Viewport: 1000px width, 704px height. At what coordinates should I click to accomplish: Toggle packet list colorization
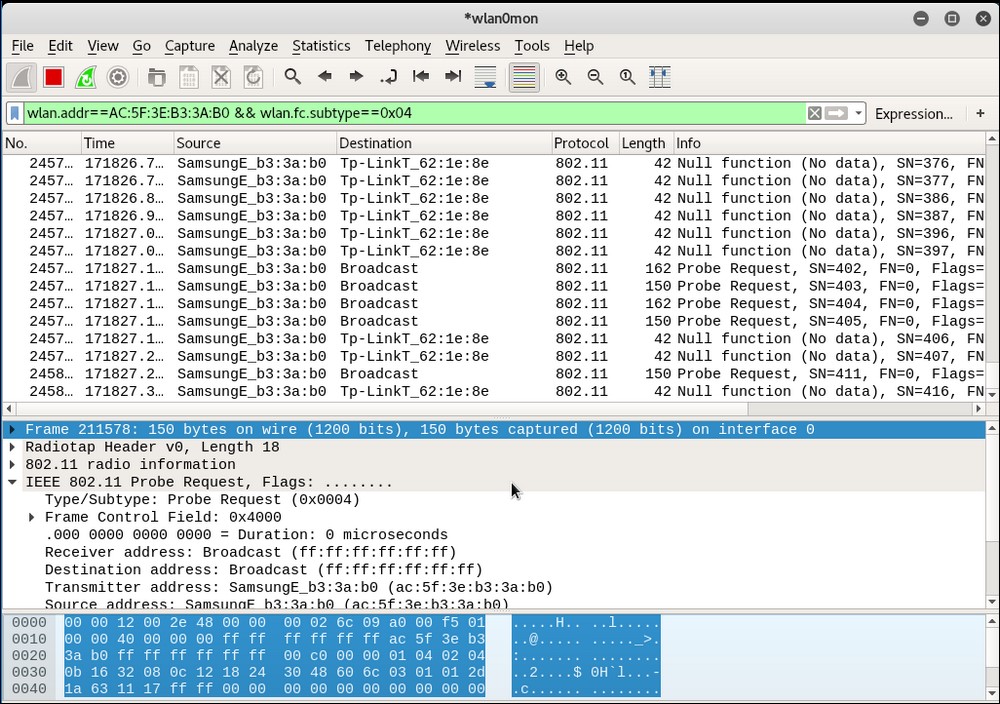pyautogui.click(x=524, y=77)
